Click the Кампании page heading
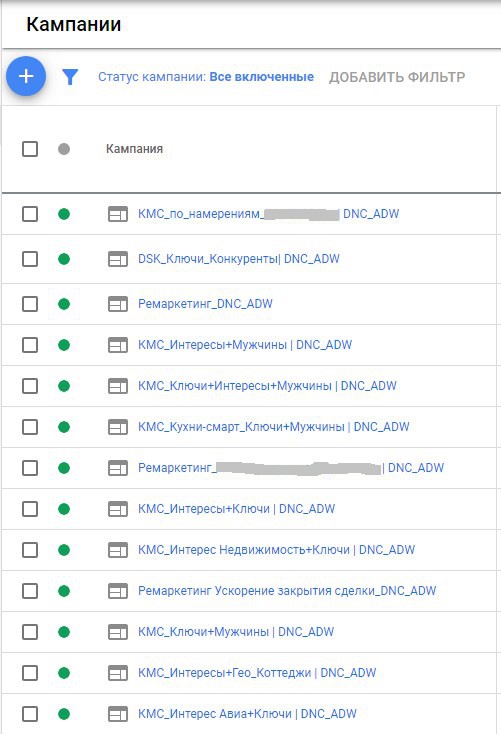Viewport: 501px width, 734px height. pos(74,24)
